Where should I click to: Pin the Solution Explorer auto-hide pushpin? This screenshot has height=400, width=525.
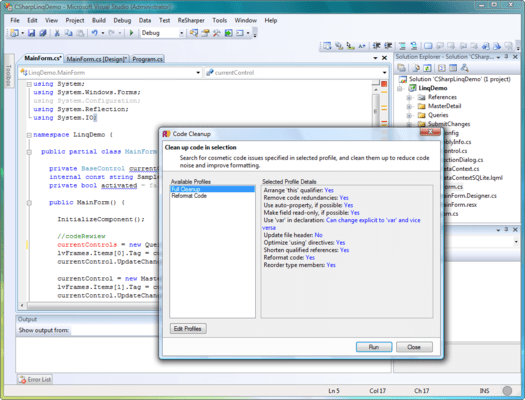pos(507,57)
